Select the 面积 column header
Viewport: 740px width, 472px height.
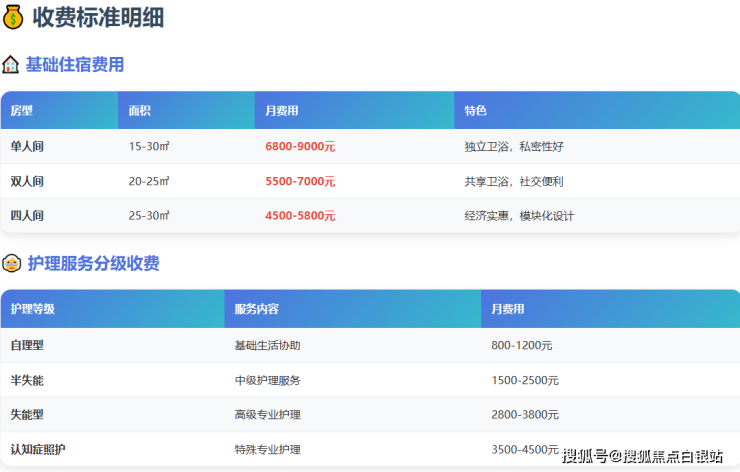click(140, 111)
